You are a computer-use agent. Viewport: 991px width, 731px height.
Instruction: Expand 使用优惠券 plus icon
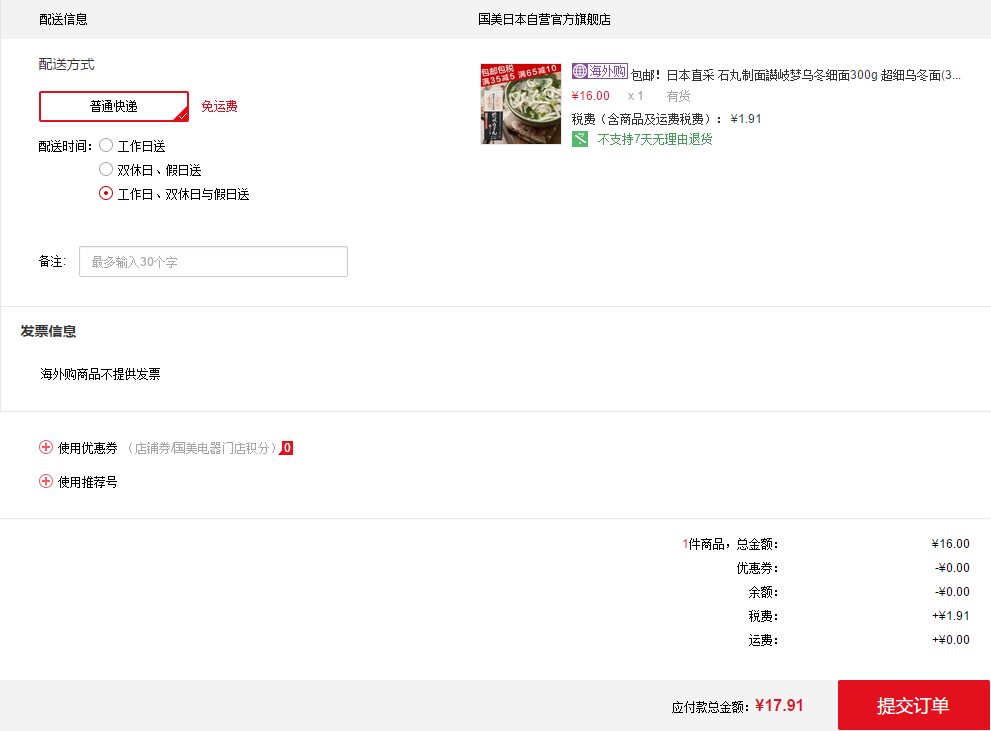coord(46,447)
